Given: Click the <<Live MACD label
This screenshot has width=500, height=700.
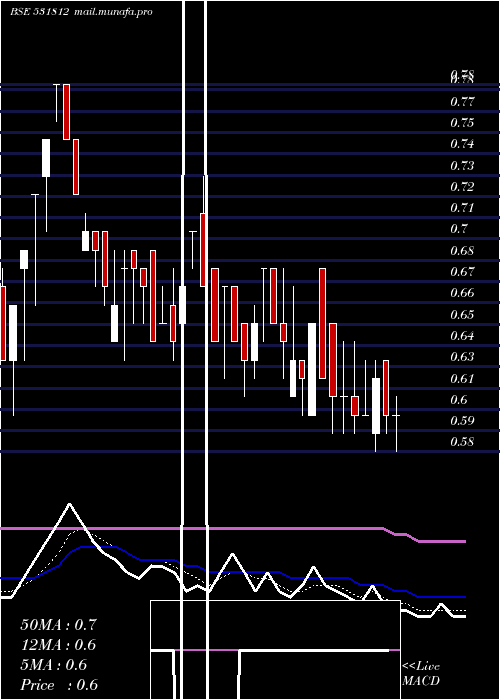Looking at the screenshot, I should click(x=421, y=674).
